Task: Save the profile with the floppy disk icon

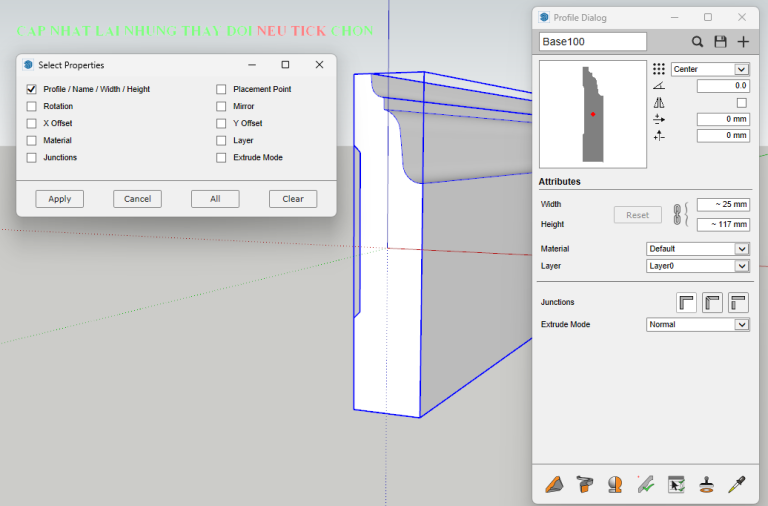Action: coord(720,42)
